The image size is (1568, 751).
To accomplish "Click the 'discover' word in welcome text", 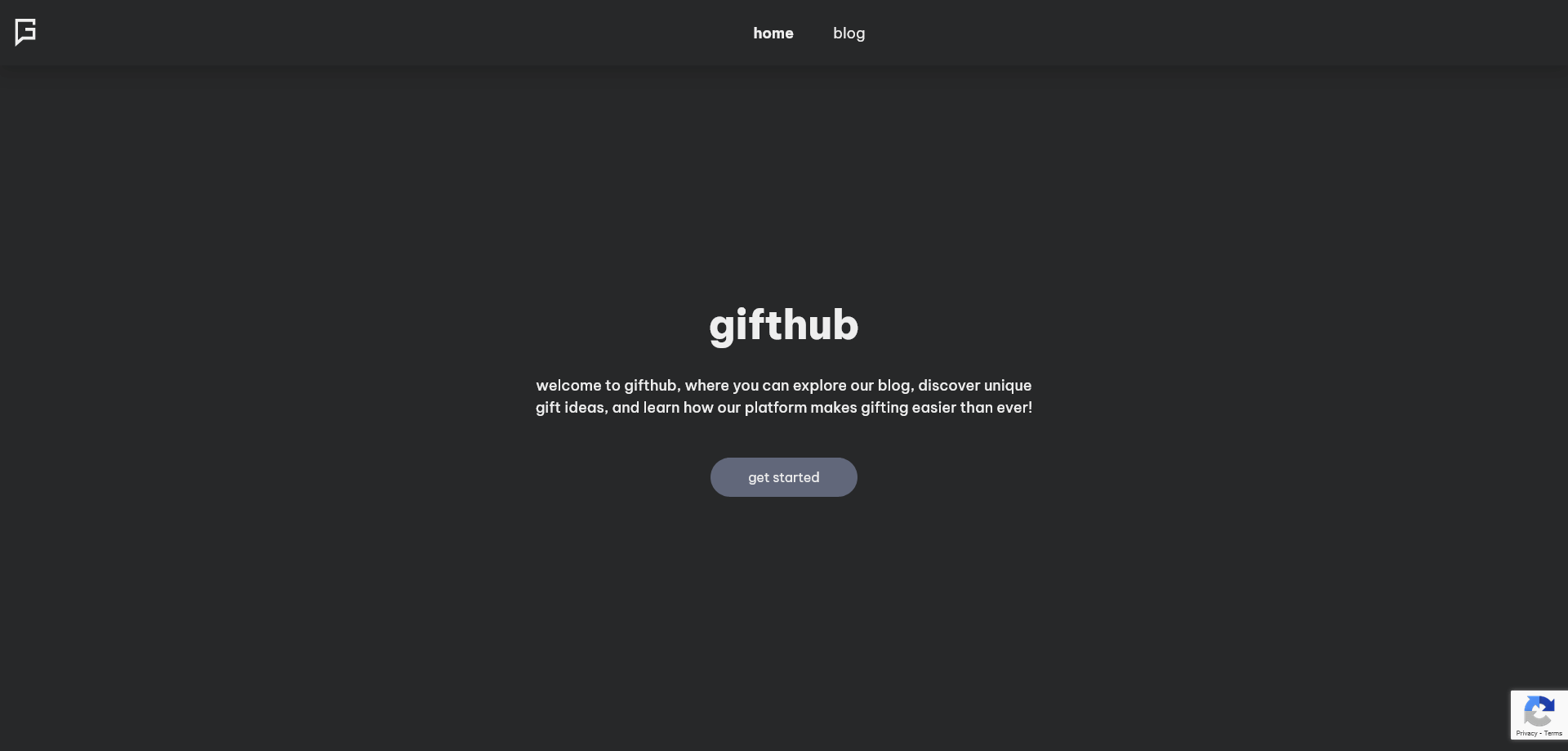I will point(949,386).
